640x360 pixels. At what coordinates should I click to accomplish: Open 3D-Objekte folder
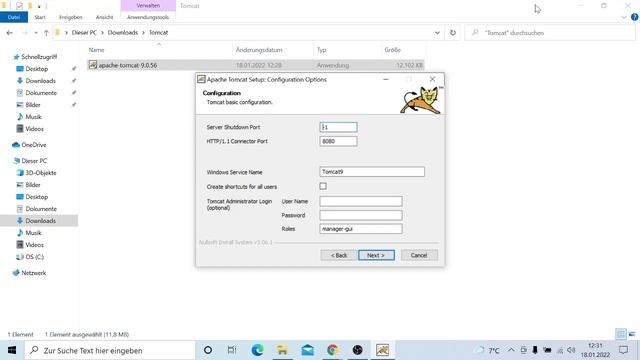click(41, 173)
